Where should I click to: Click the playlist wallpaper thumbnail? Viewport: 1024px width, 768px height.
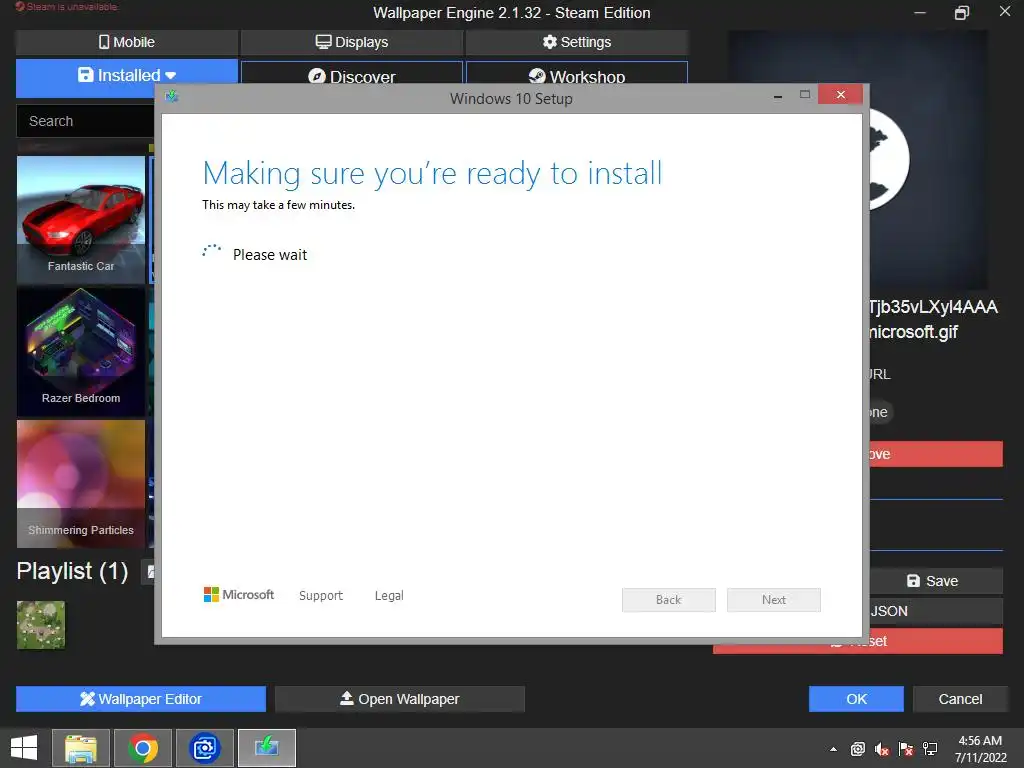pyautogui.click(x=41, y=625)
